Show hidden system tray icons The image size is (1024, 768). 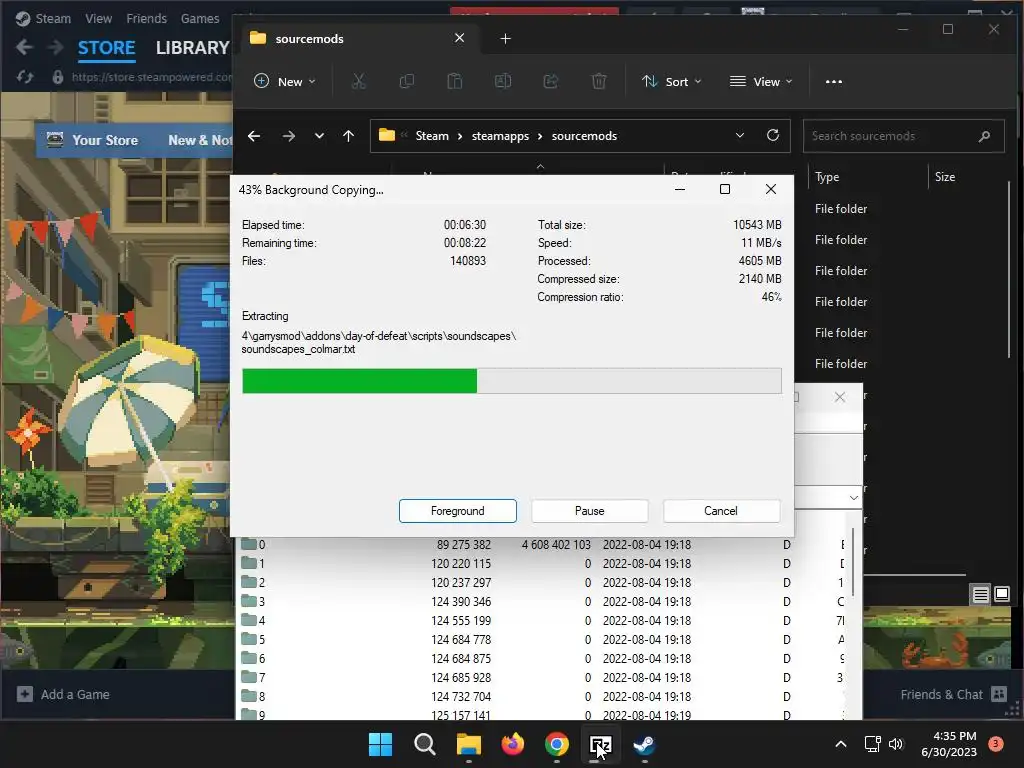841,744
